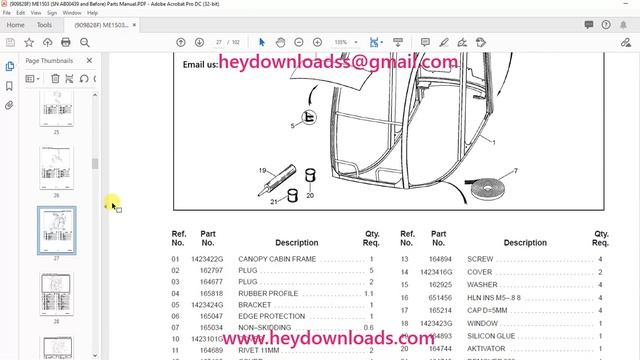
Task: Open the Bookmarks sidebar panel
Action: point(9,86)
